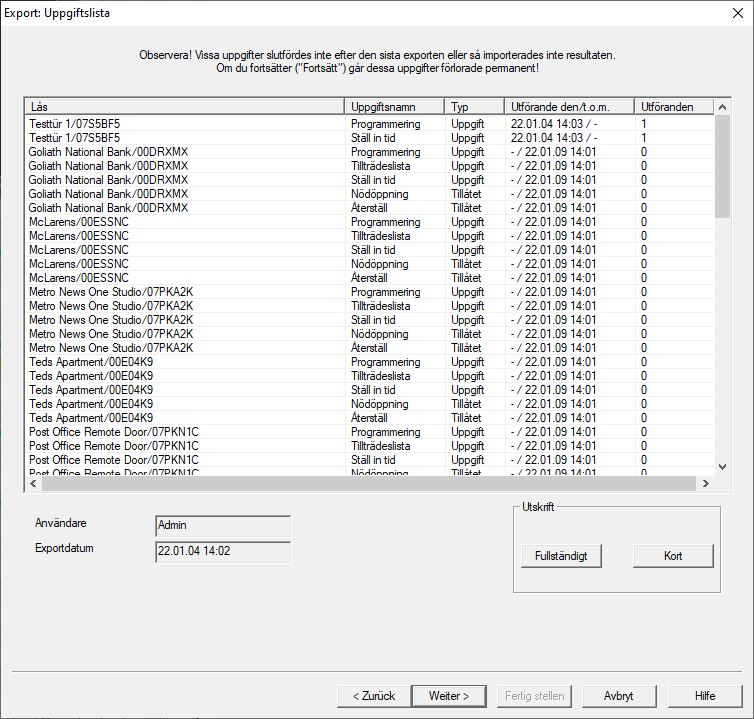Click the Utförande den/t.o.m. column header

[570, 106]
